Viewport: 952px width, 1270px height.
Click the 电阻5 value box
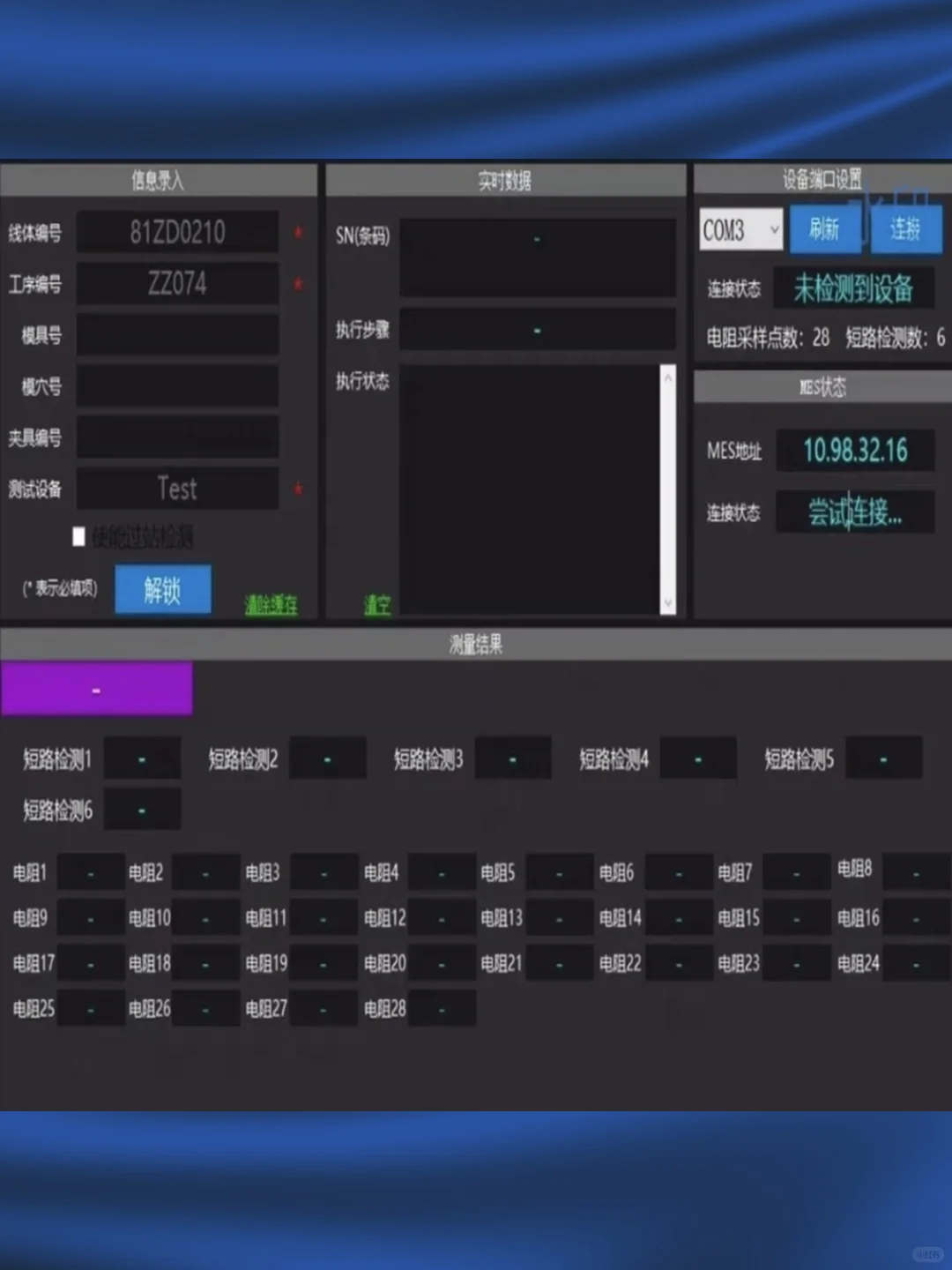click(x=560, y=872)
